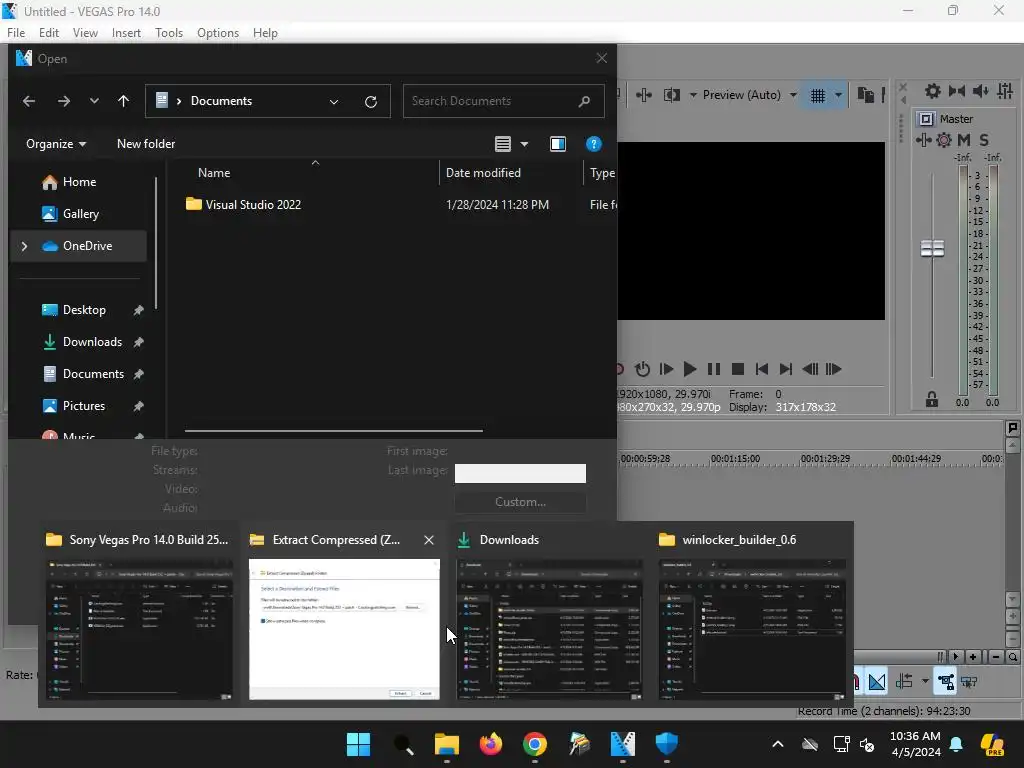Sort files by Date modified column
The height and width of the screenshot is (768, 1024).
click(x=483, y=173)
